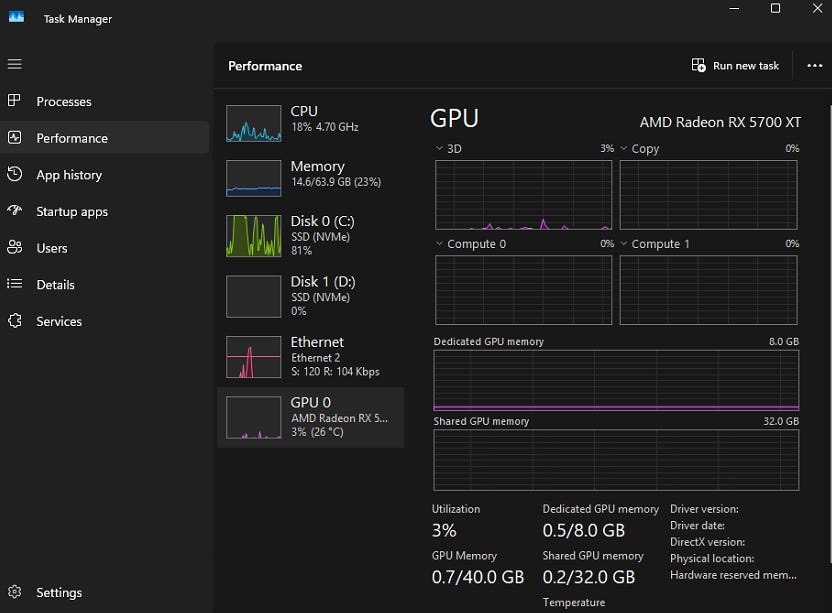The height and width of the screenshot is (613, 832).
Task: Select the Memory usage thumbnail graph
Action: [x=254, y=178]
